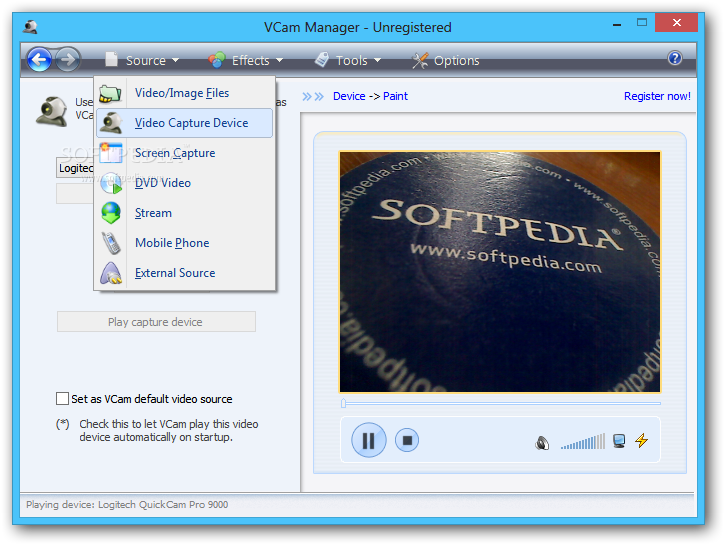This screenshot has width=725, height=545.
Task: Select Stream from the Source menu
Action: click(x=184, y=213)
